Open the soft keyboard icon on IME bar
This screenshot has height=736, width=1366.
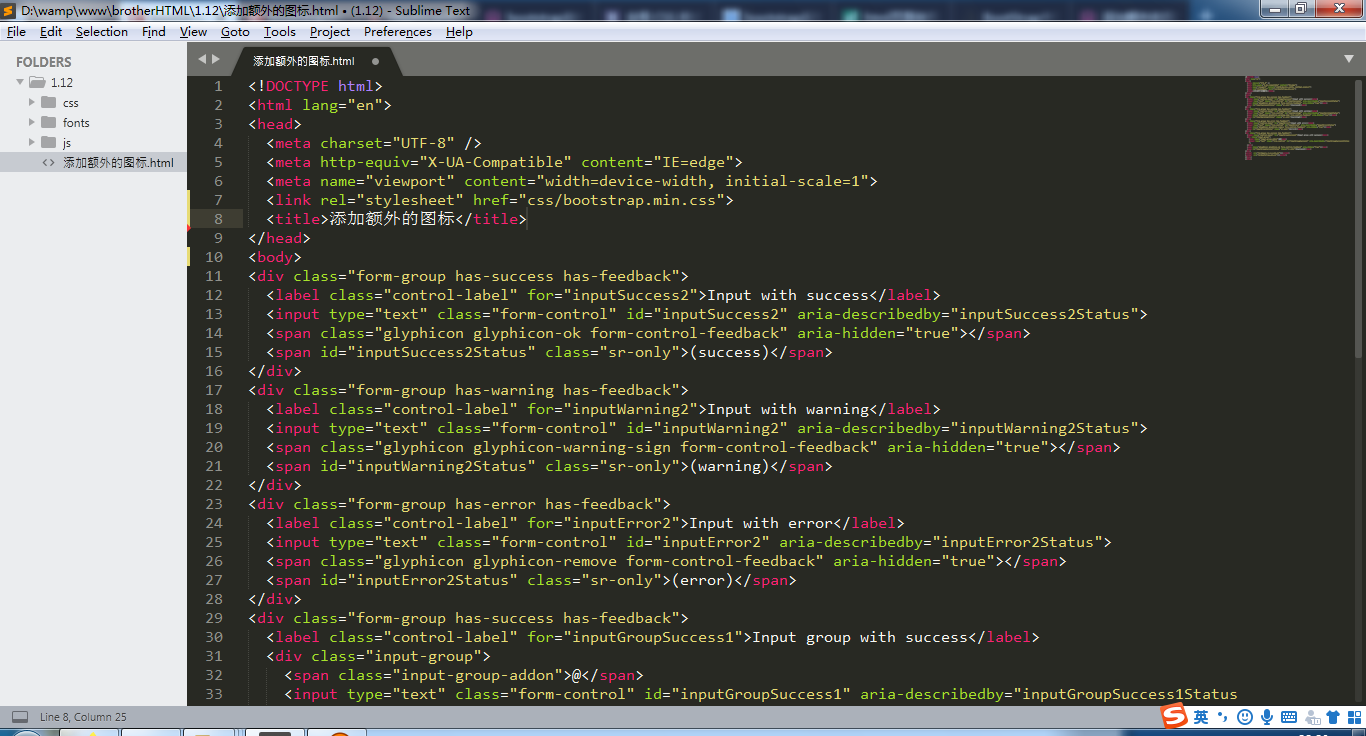(x=1289, y=717)
